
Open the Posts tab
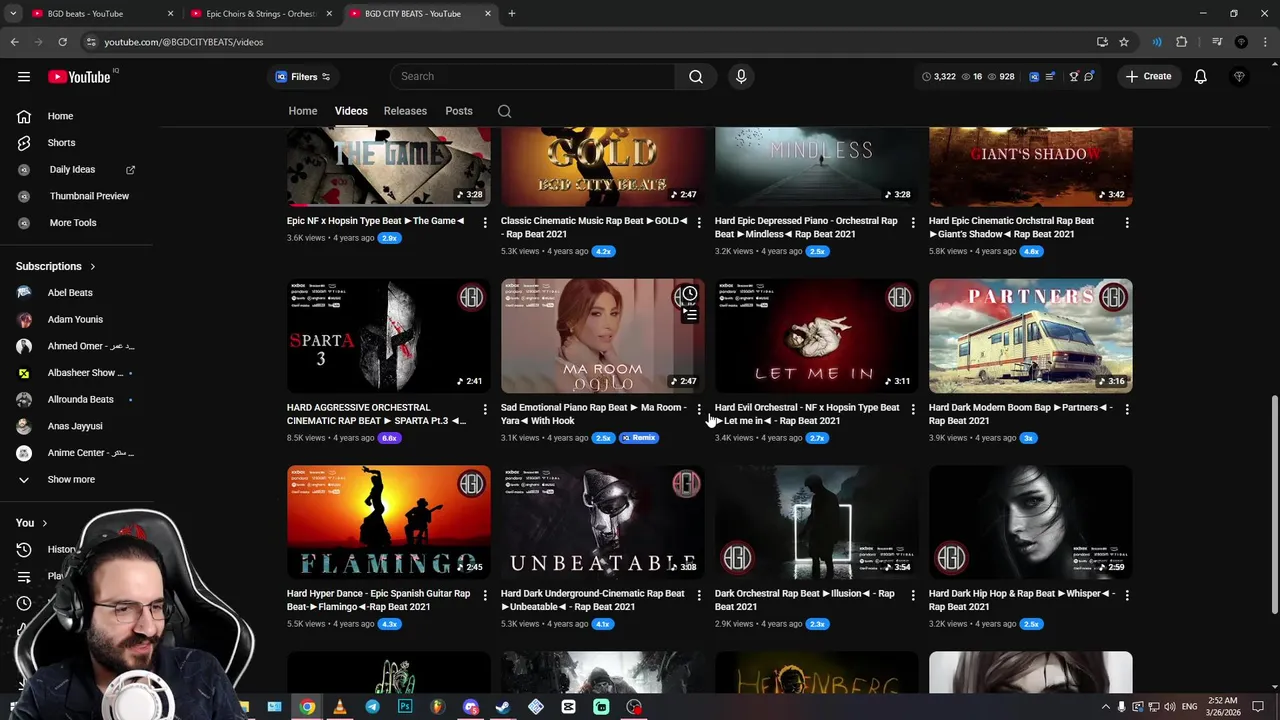click(459, 111)
